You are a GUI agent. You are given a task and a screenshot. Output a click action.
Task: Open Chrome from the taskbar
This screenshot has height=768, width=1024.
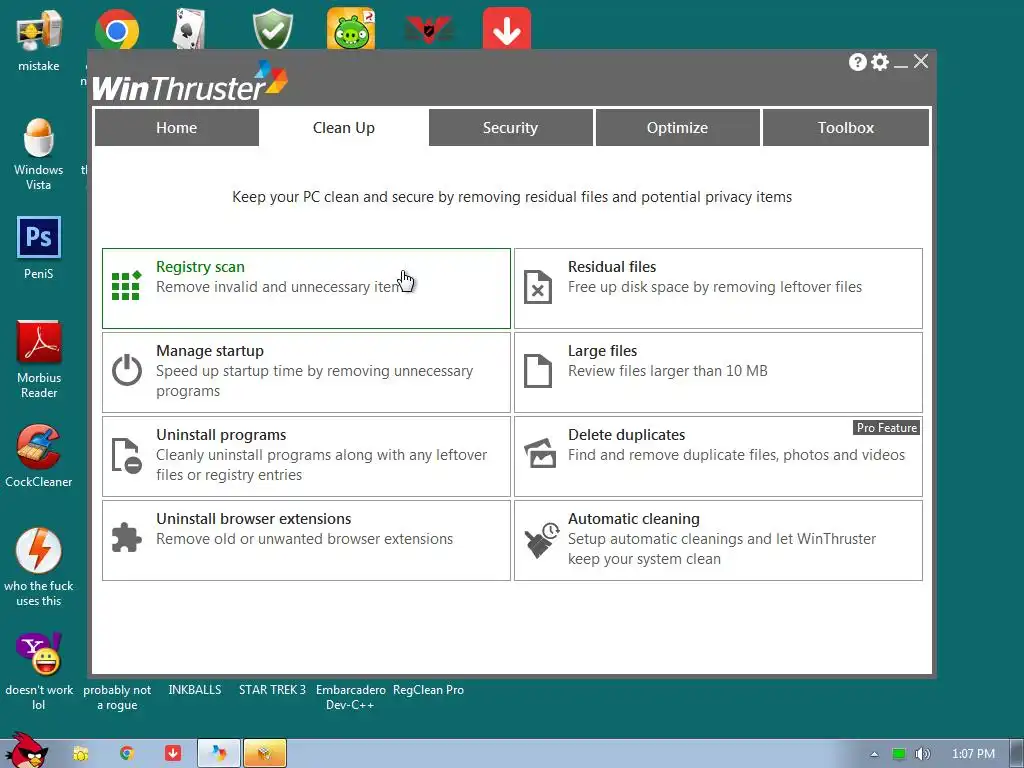coord(127,754)
